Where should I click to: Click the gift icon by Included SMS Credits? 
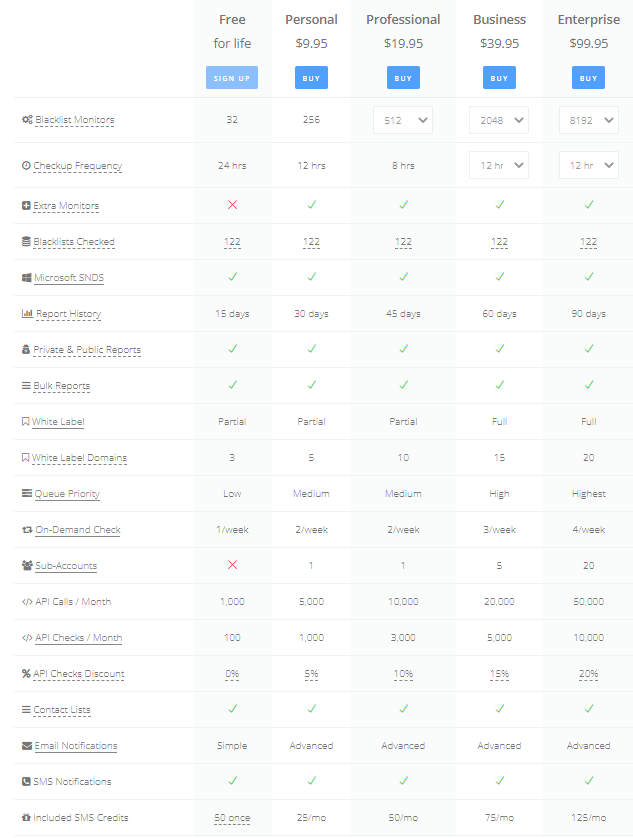(26, 818)
